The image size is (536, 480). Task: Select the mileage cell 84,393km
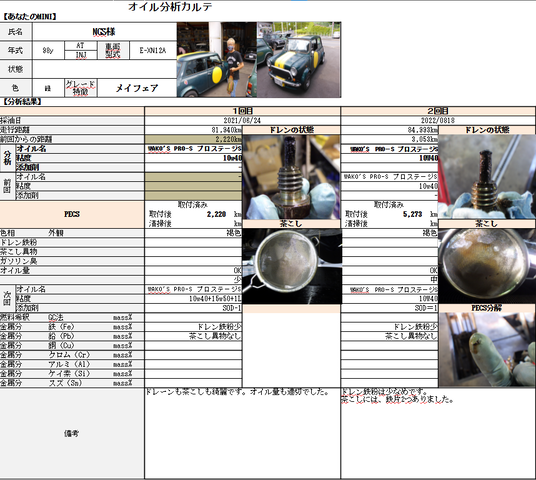(x=389, y=130)
